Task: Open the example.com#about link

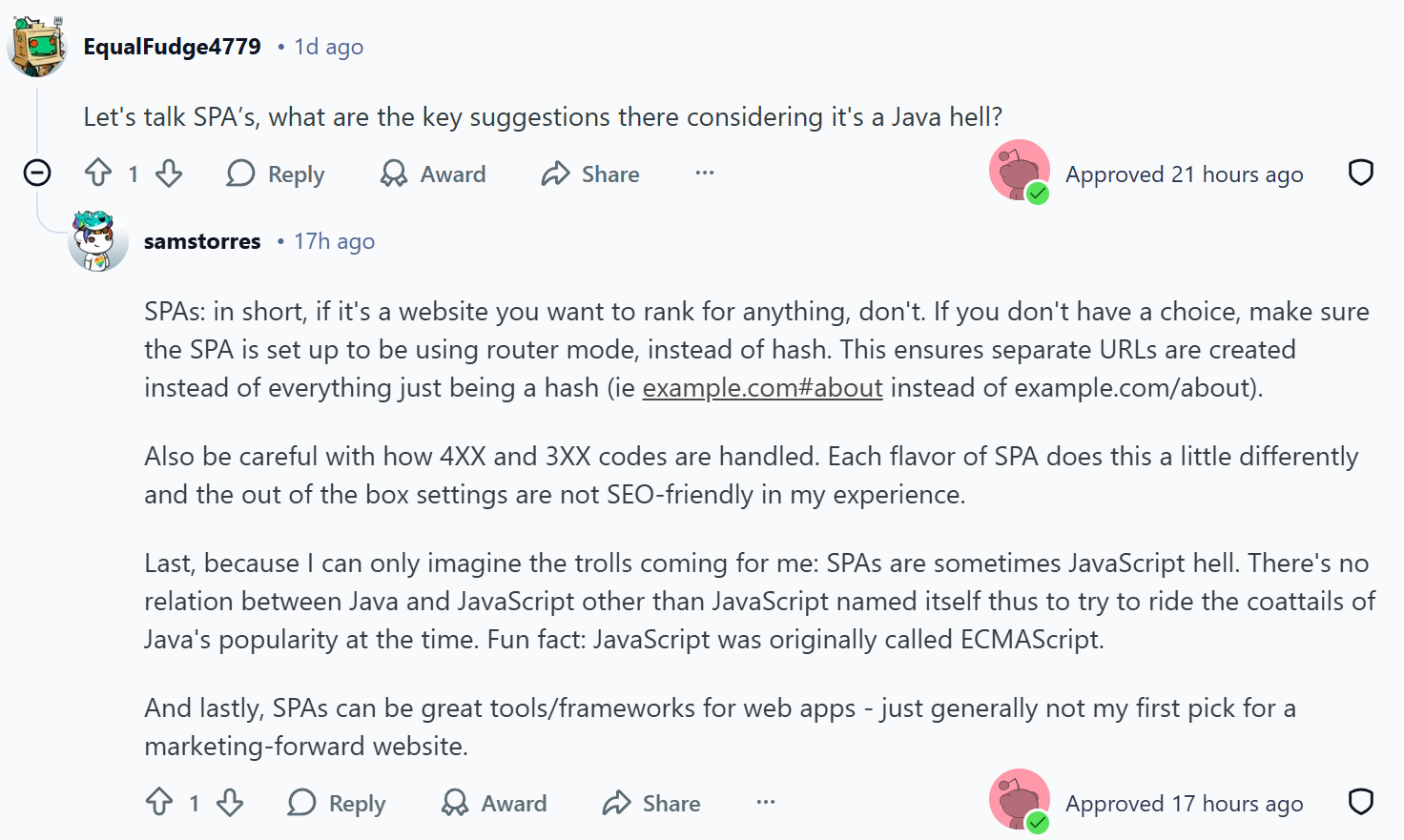Action: click(x=762, y=388)
